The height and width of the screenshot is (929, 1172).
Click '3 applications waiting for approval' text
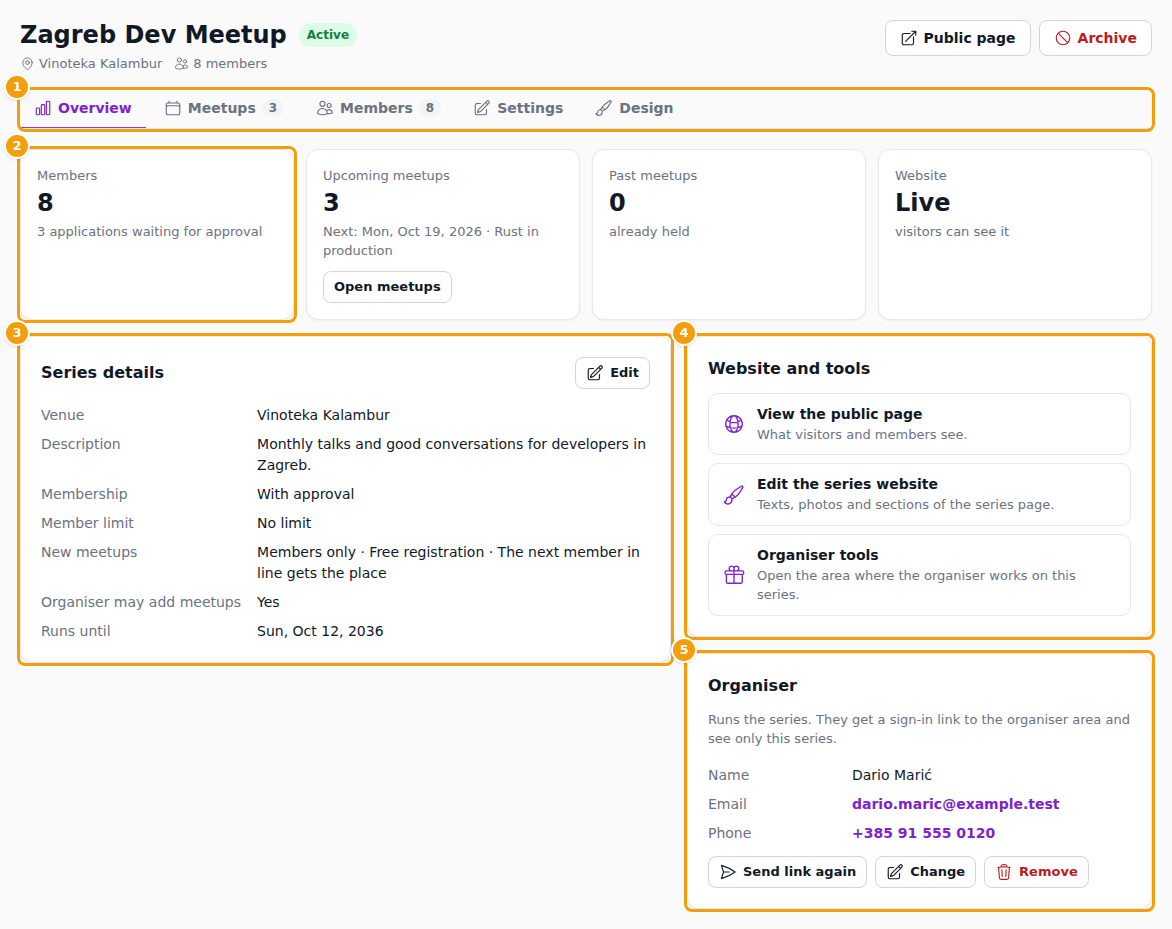pyautogui.click(x=149, y=232)
